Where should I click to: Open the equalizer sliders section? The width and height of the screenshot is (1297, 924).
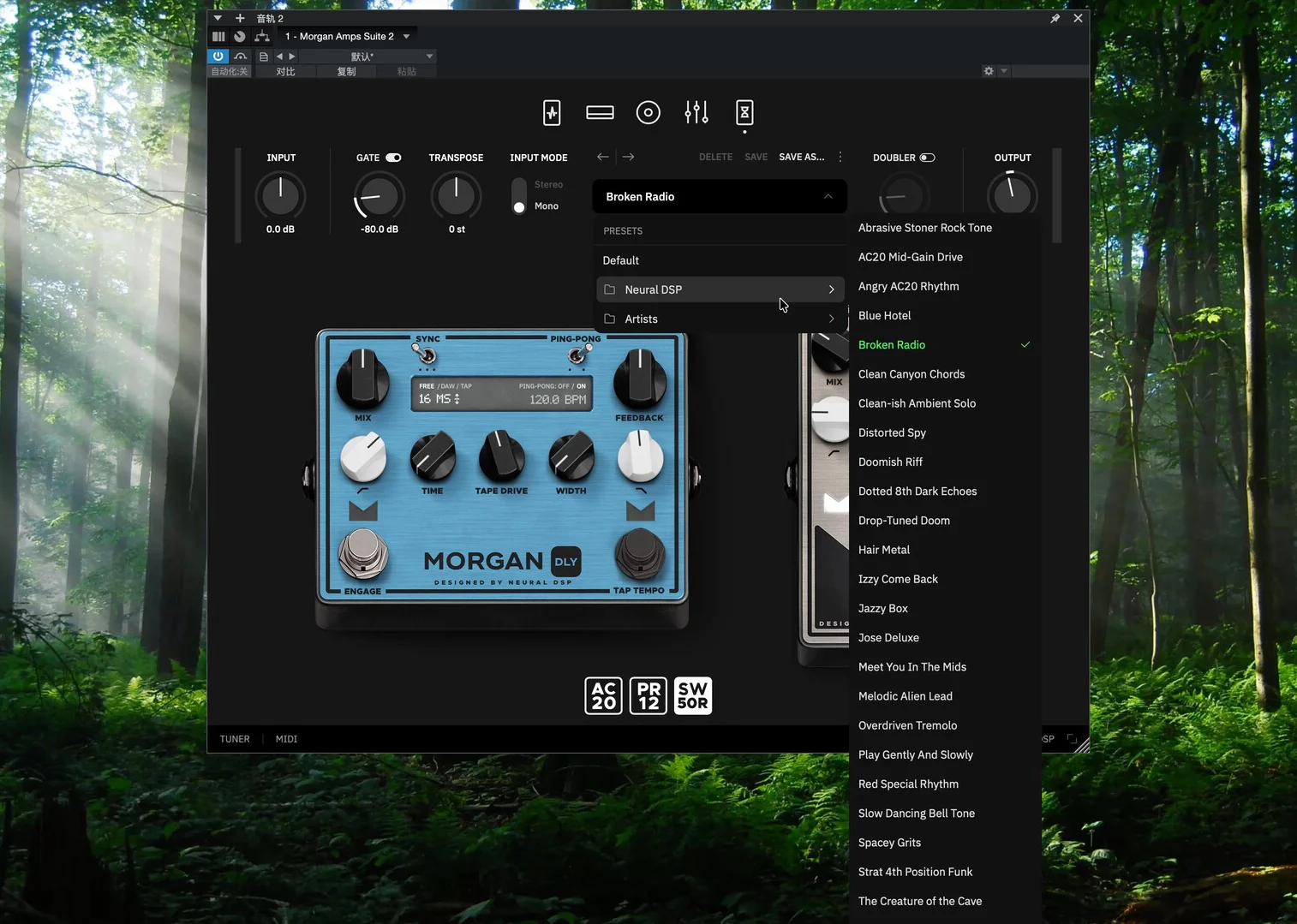[696, 113]
